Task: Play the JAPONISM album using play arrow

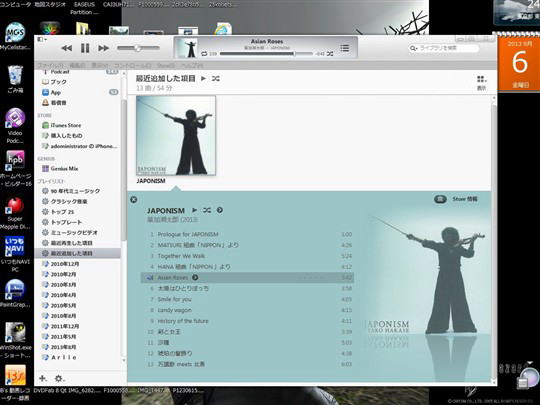Action: point(194,210)
